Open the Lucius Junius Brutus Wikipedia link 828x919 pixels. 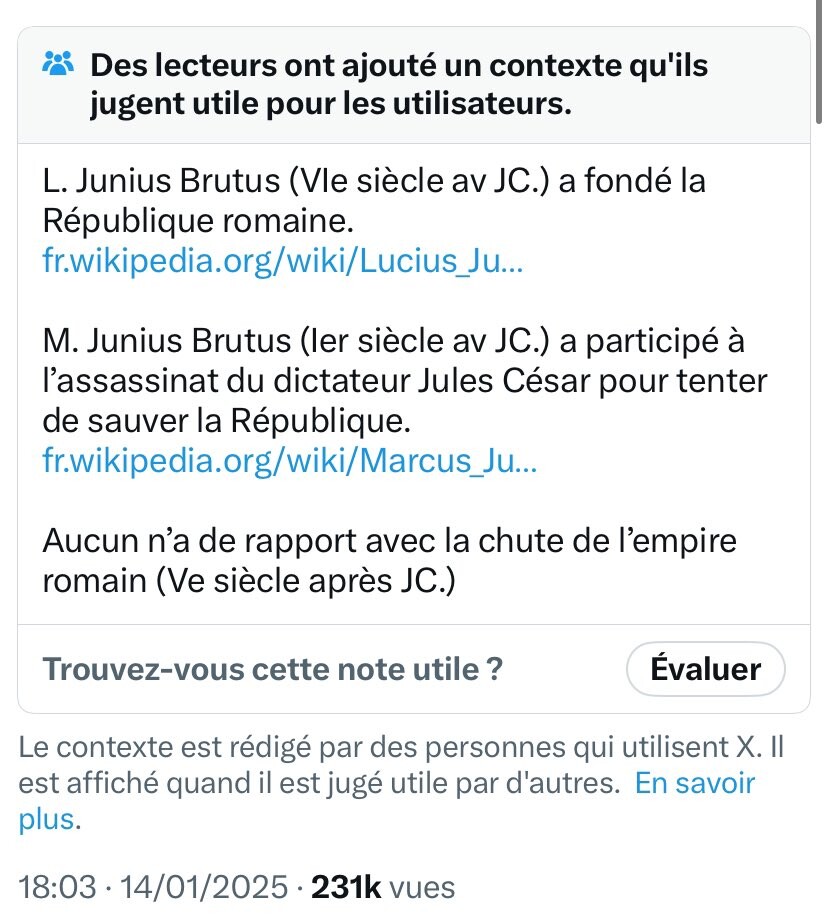tap(282, 260)
